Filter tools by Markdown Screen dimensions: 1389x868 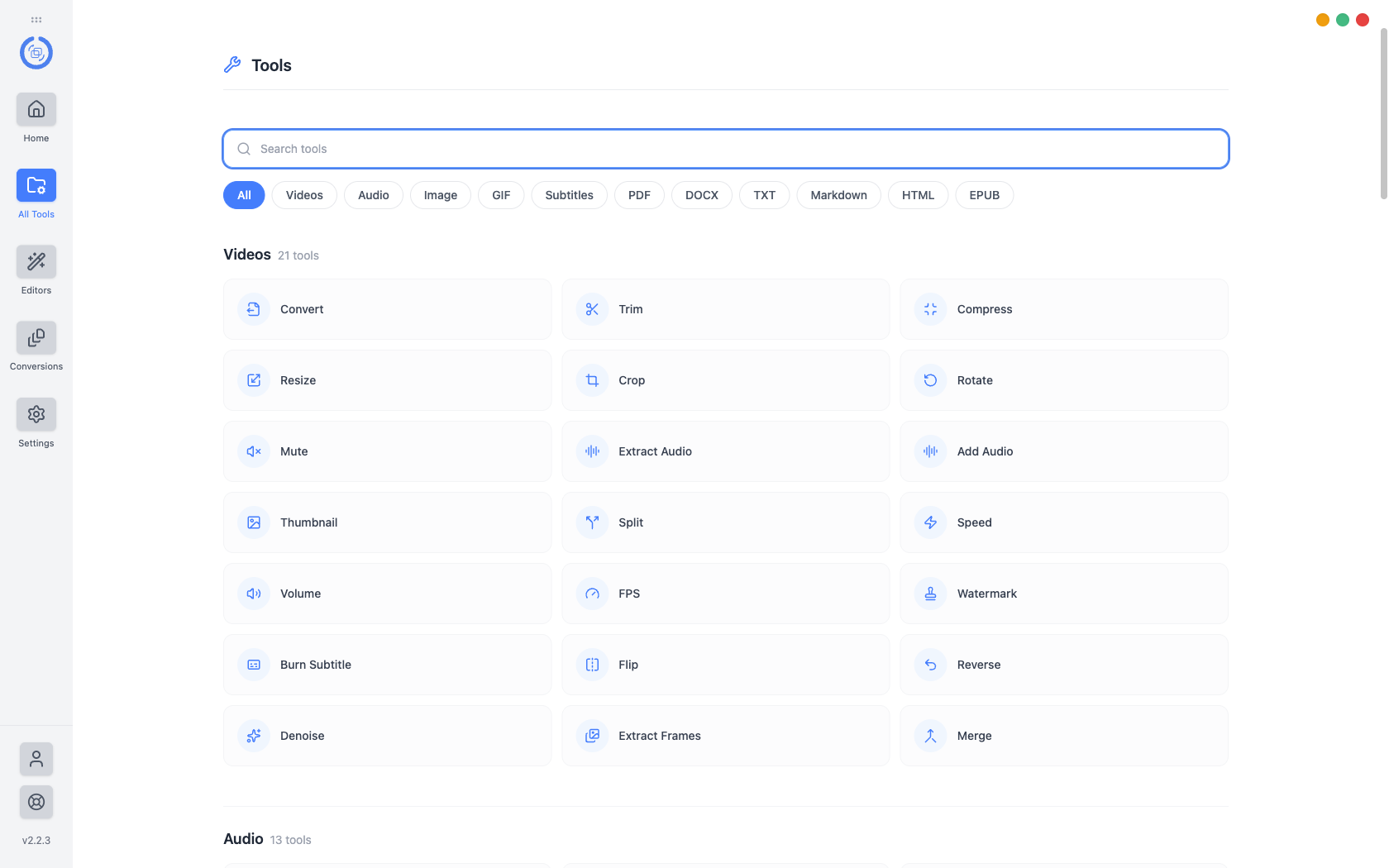(x=839, y=195)
